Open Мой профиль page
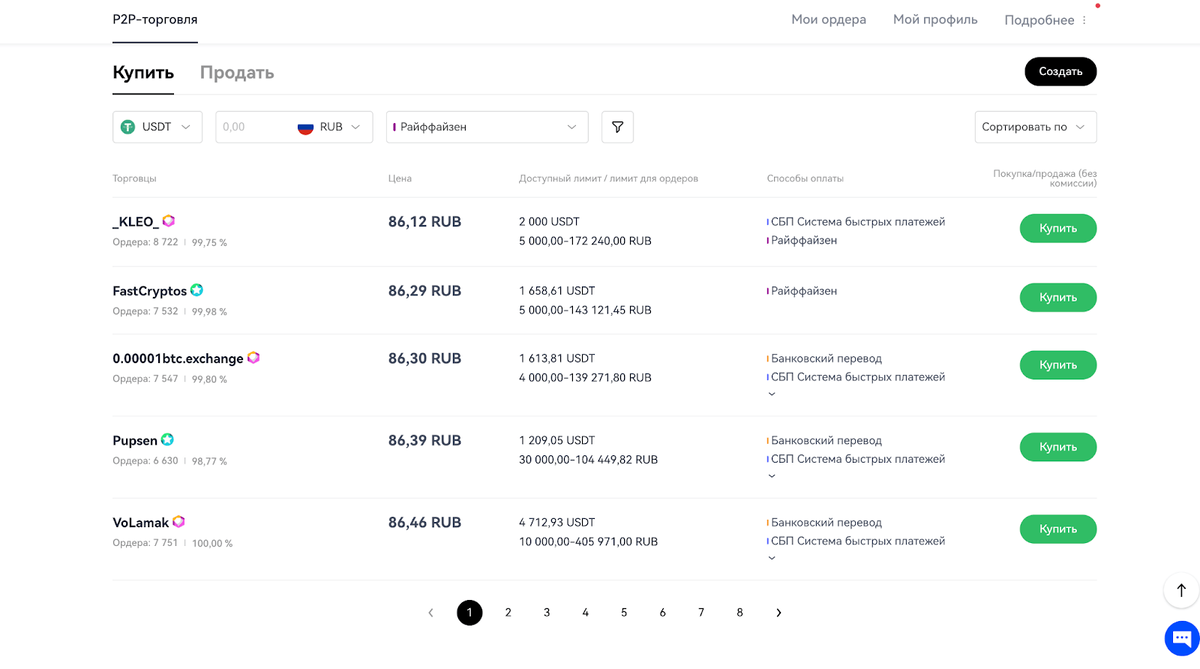 (x=935, y=19)
